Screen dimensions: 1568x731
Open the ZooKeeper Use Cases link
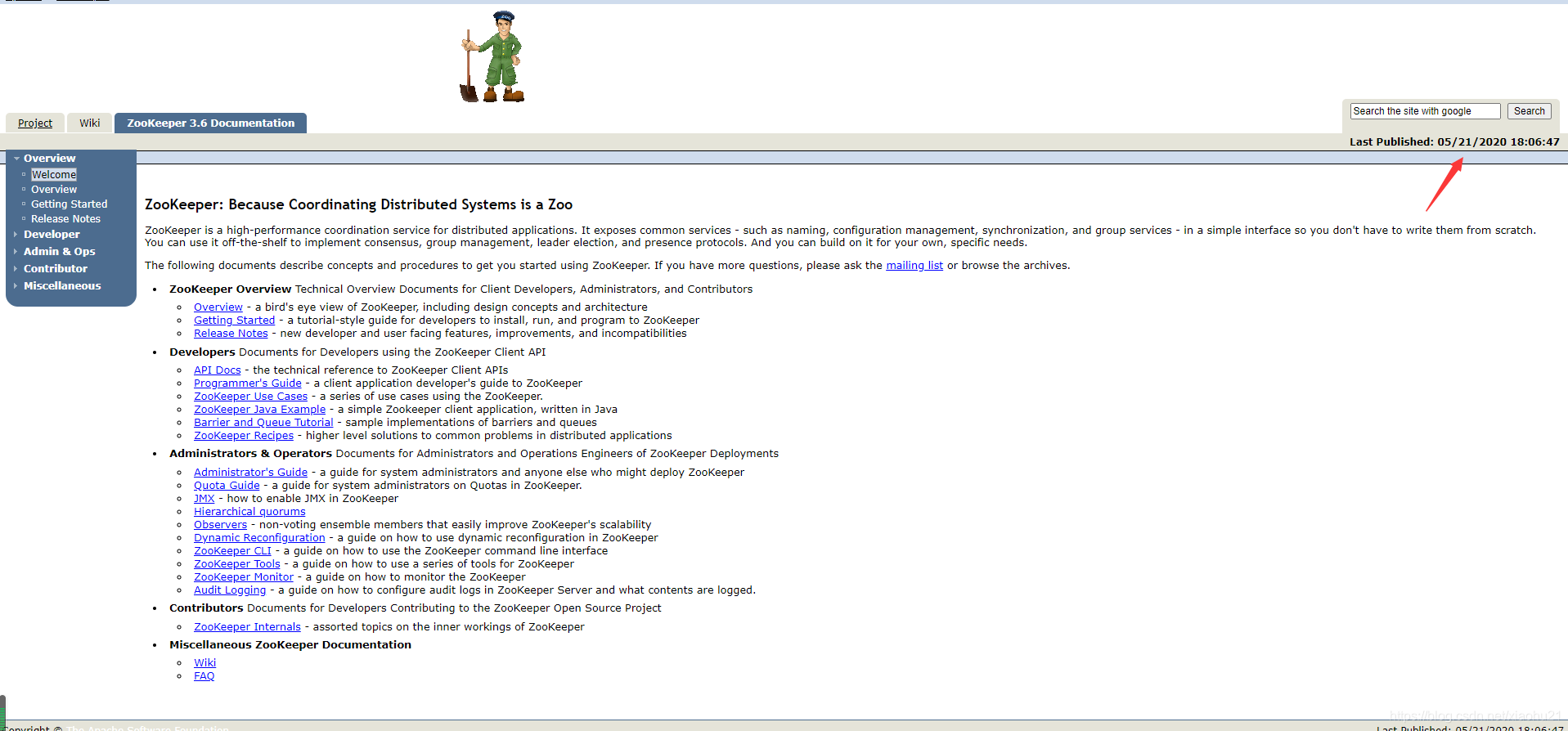[250, 397]
